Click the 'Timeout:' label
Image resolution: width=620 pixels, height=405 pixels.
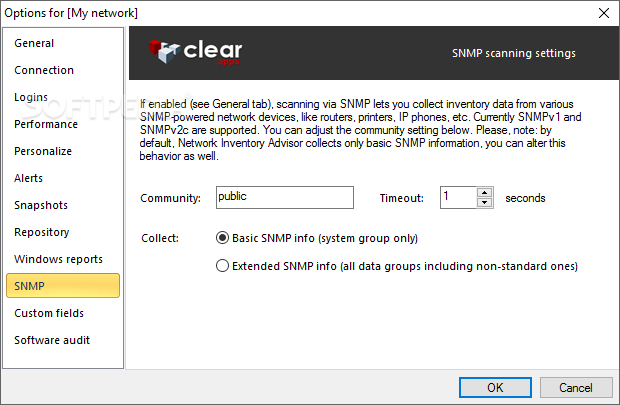(401, 198)
